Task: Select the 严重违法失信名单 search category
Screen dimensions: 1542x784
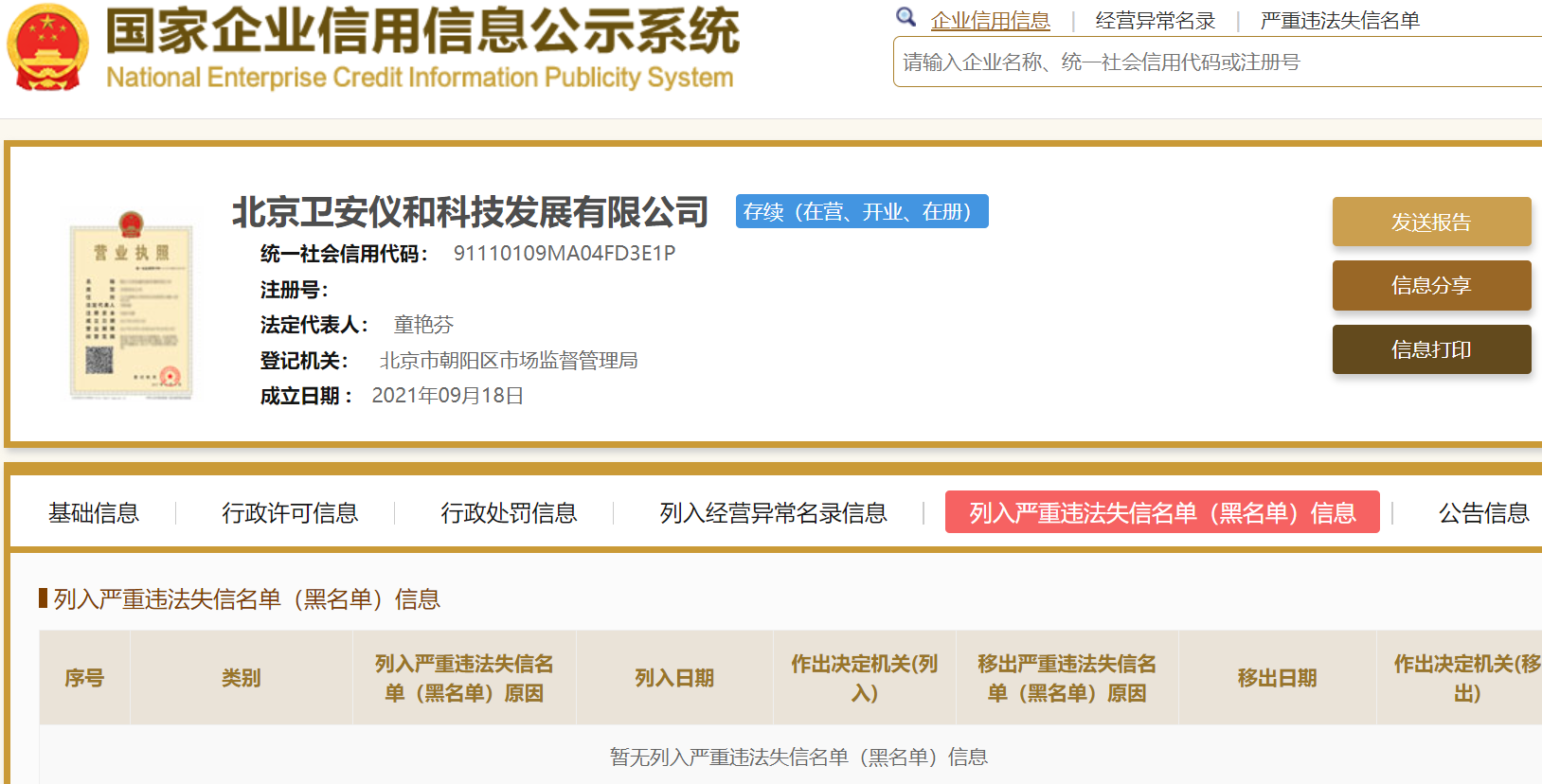Action: pyautogui.click(x=1340, y=21)
